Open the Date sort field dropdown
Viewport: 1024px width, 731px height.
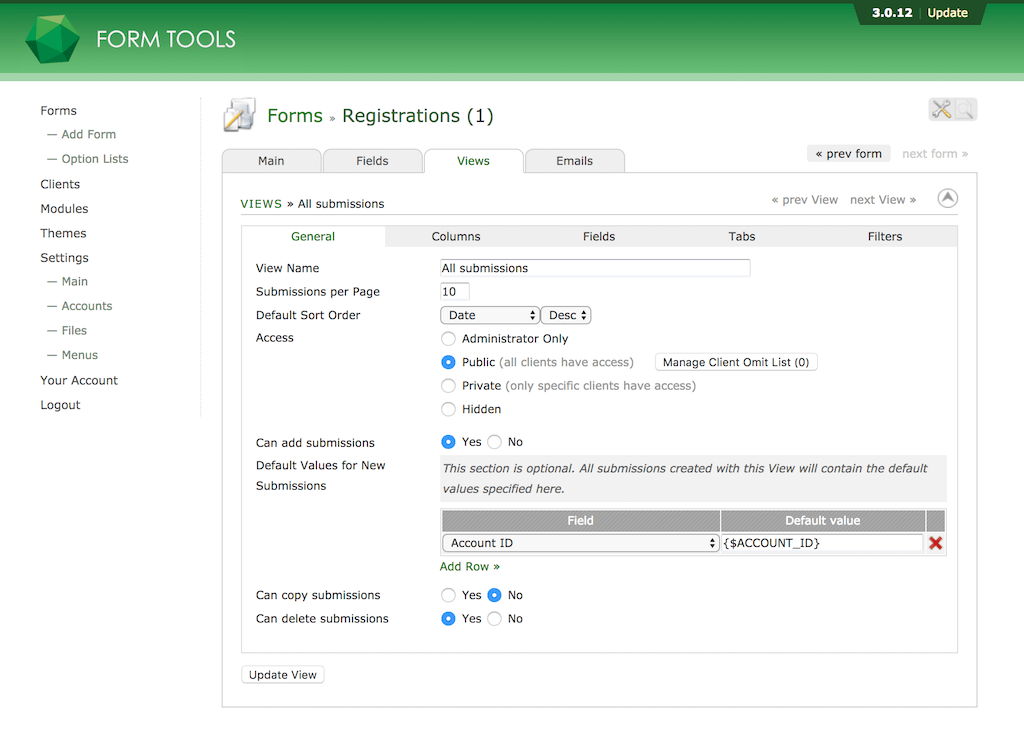(x=490, y=315)
